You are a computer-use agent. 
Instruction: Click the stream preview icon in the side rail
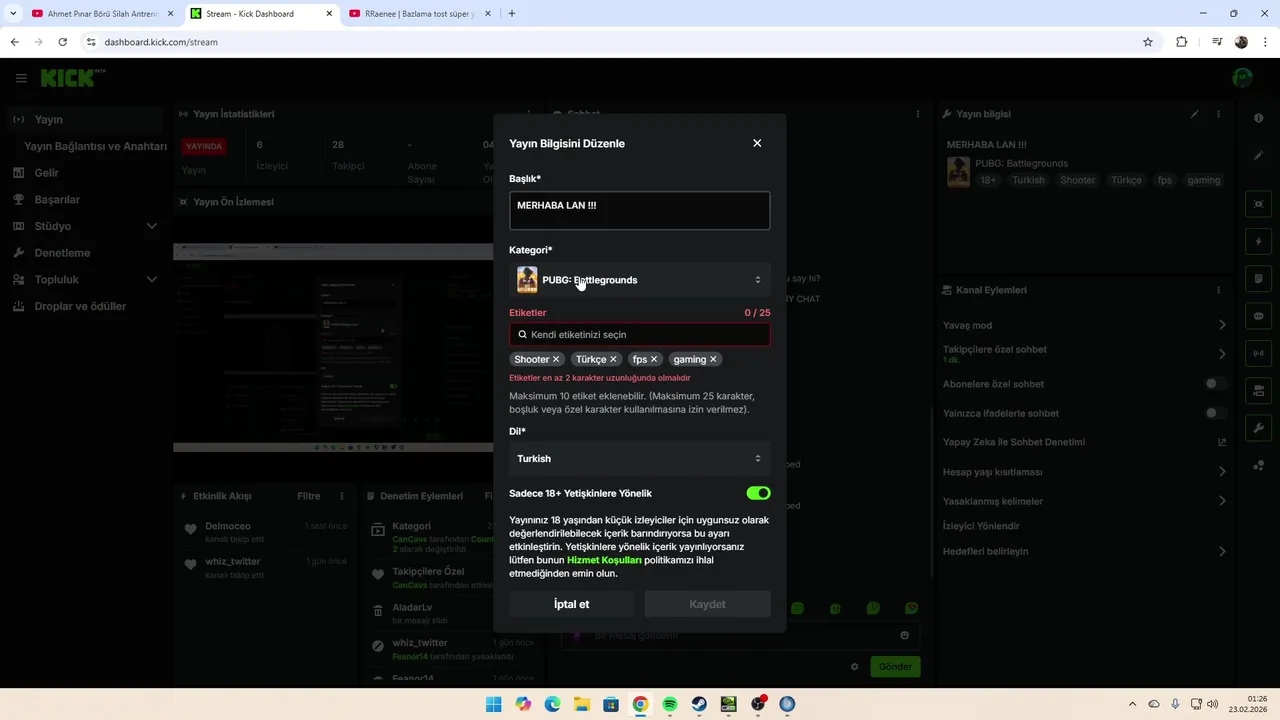[1258, 204]
